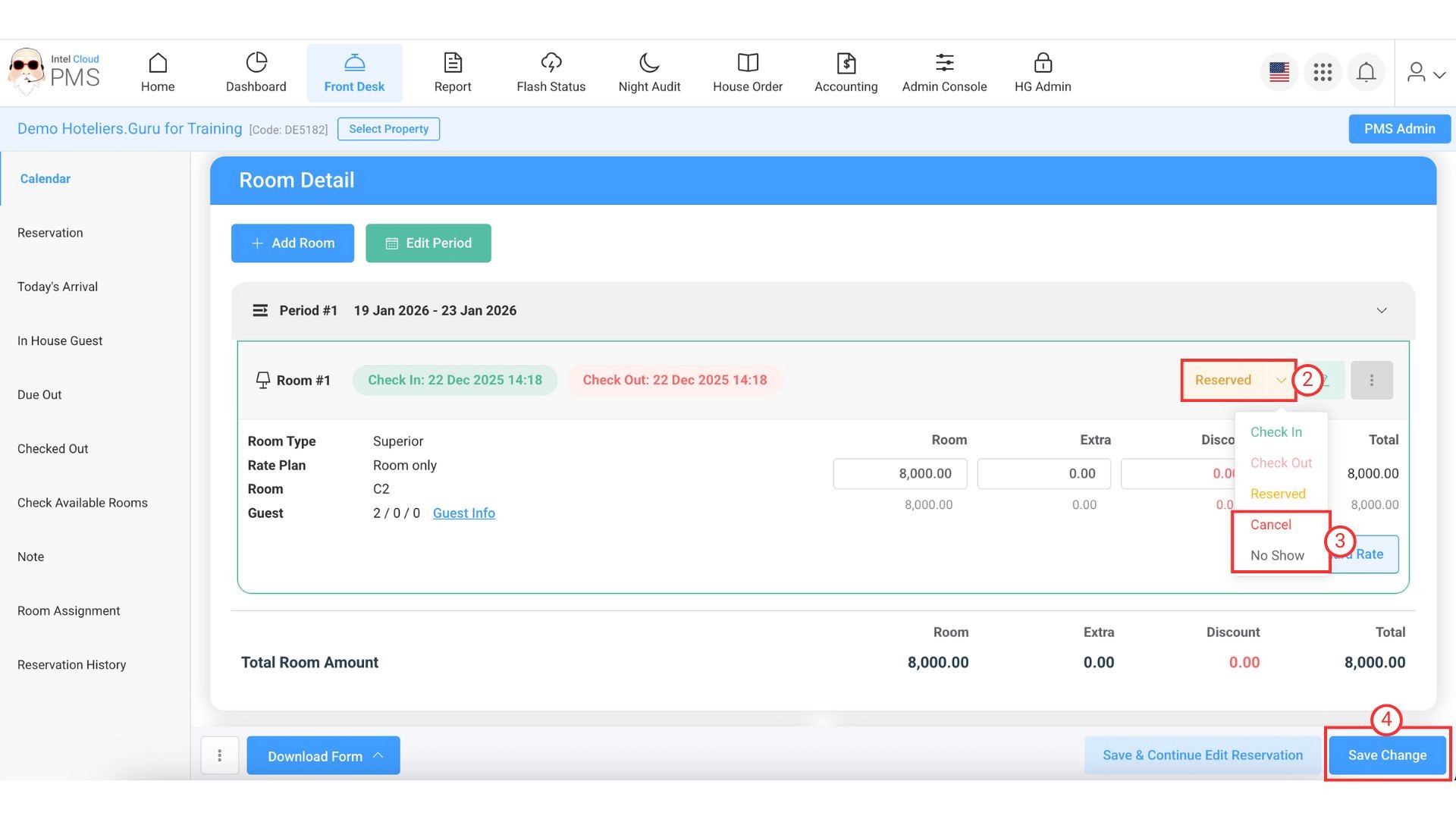
Task: Open the Reserved status dropdown
Action: (1238, 380)
